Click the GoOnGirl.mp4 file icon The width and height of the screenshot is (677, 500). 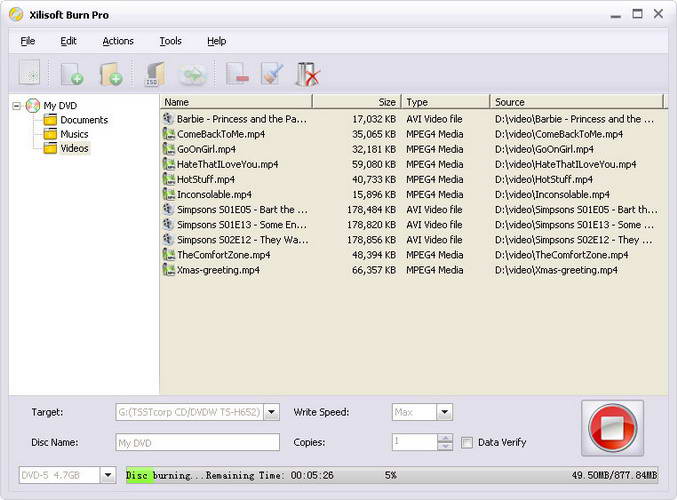click(168, 149)
